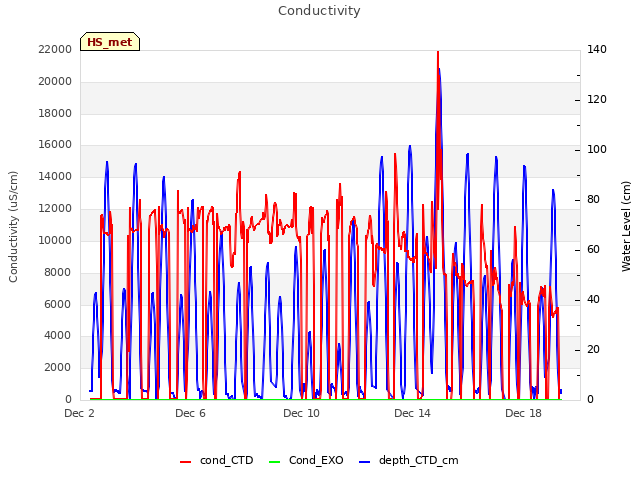
Task: Click the green Cond_EXO legend swatch
Action: 274,462
